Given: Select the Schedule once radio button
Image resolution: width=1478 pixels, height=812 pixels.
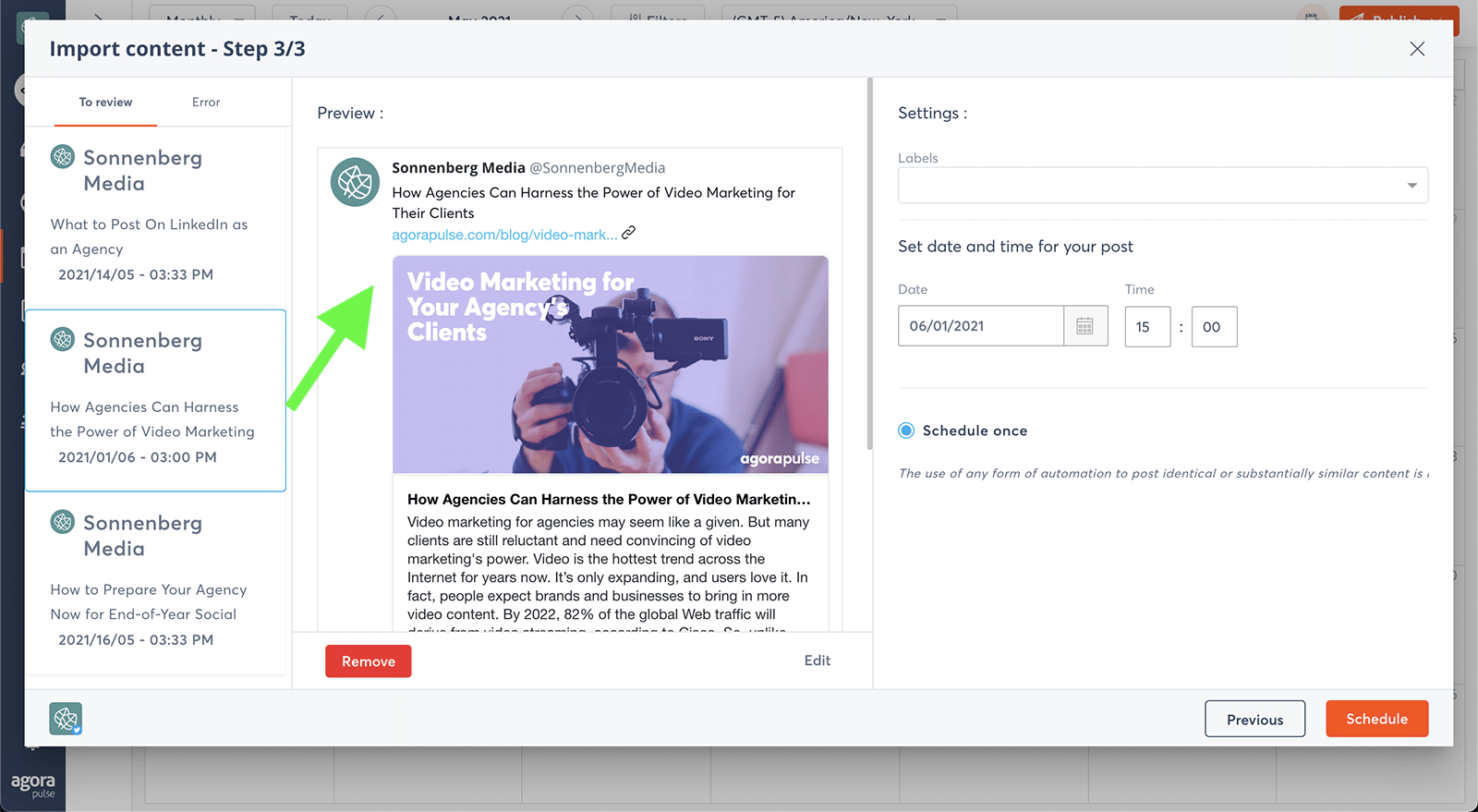Looking at the screenshot, I should point(906,430).
